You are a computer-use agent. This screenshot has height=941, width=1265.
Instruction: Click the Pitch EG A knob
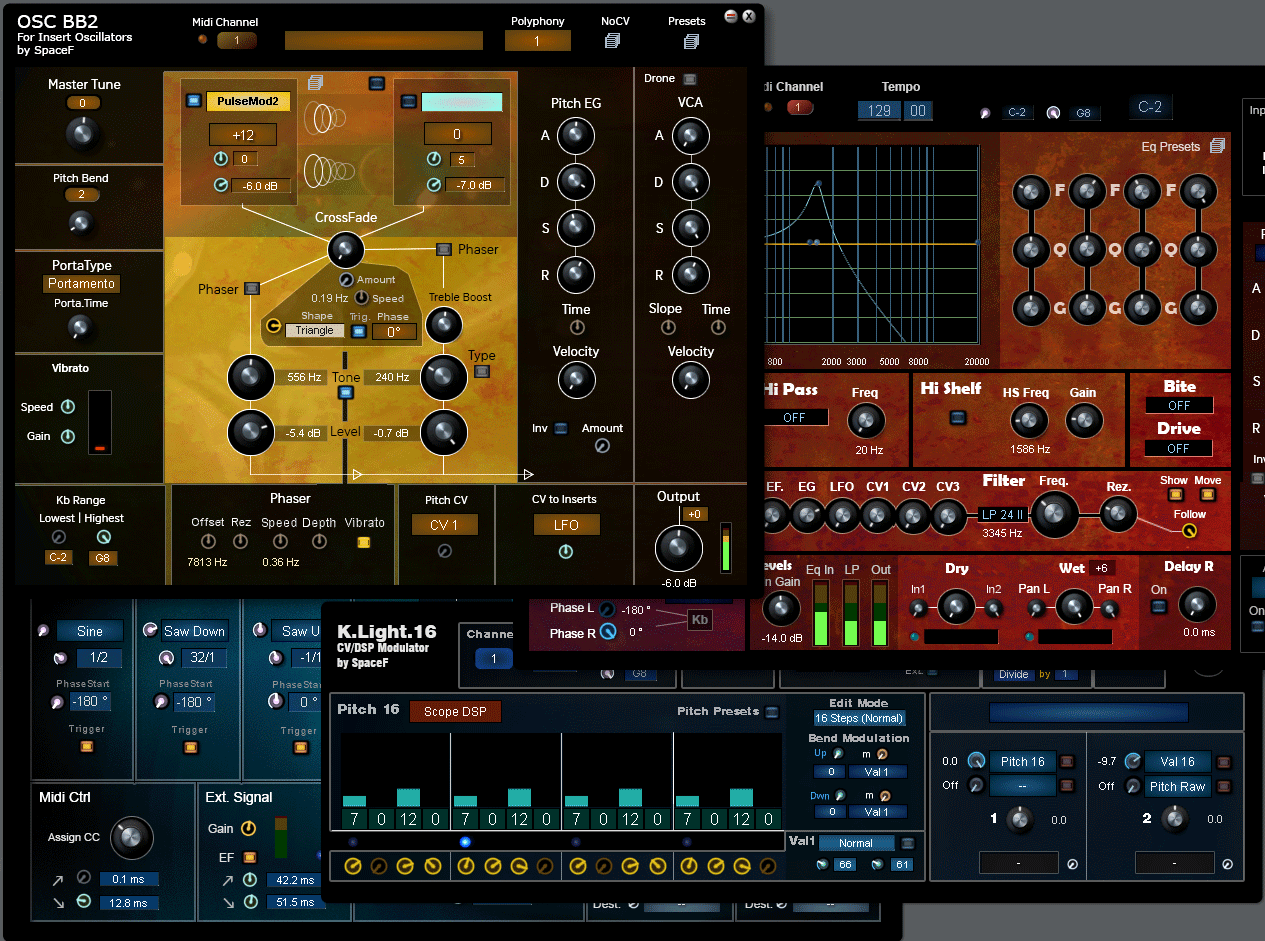pos(576,135)
